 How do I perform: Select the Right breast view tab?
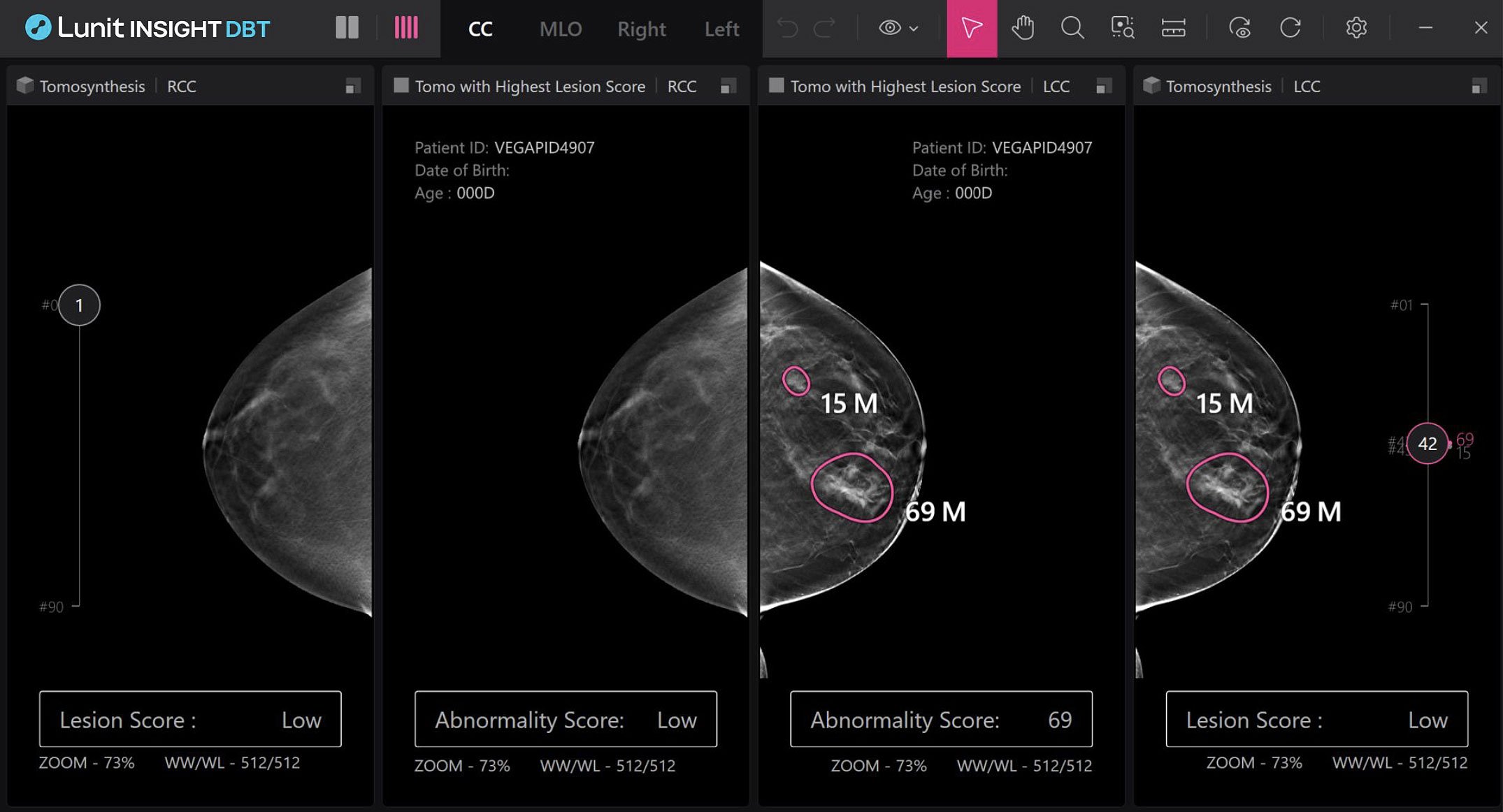pos(640,29)
